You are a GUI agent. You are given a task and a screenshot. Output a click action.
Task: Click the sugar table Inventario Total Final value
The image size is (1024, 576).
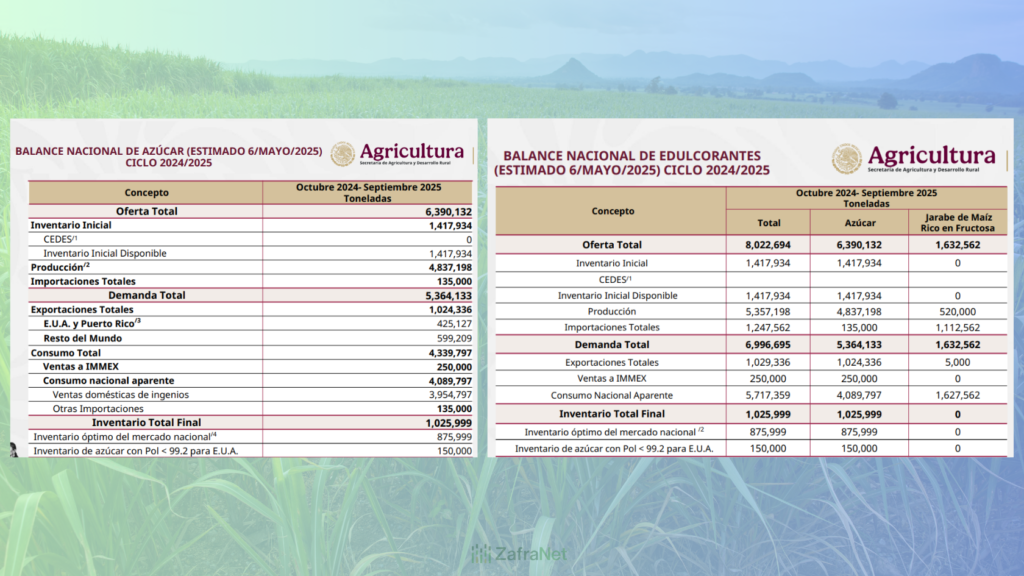point(449,423)
